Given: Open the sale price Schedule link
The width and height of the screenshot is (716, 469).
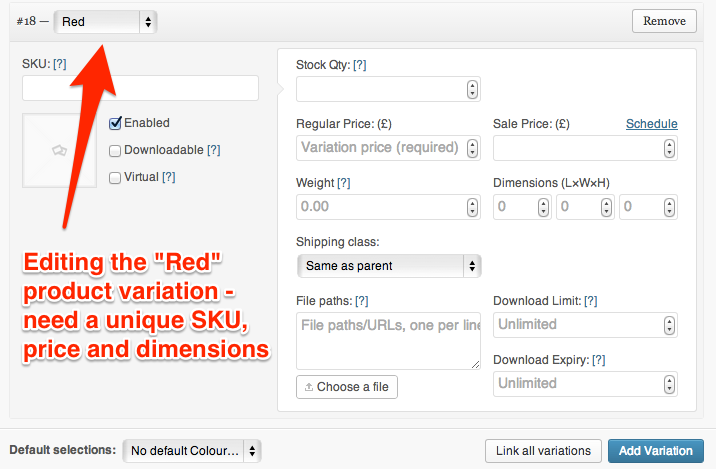Looking at the screenshot, I should pos(651,124).
